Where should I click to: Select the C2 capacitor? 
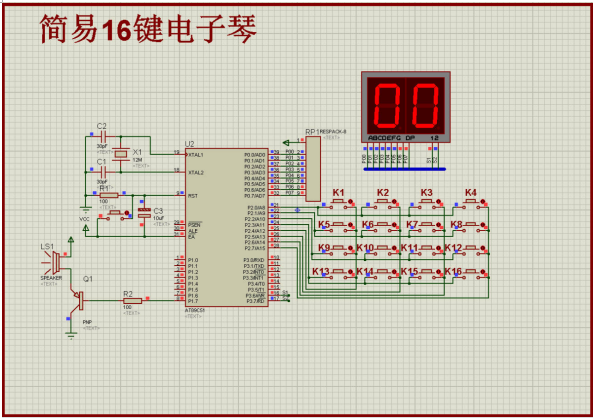click(103, 136)
